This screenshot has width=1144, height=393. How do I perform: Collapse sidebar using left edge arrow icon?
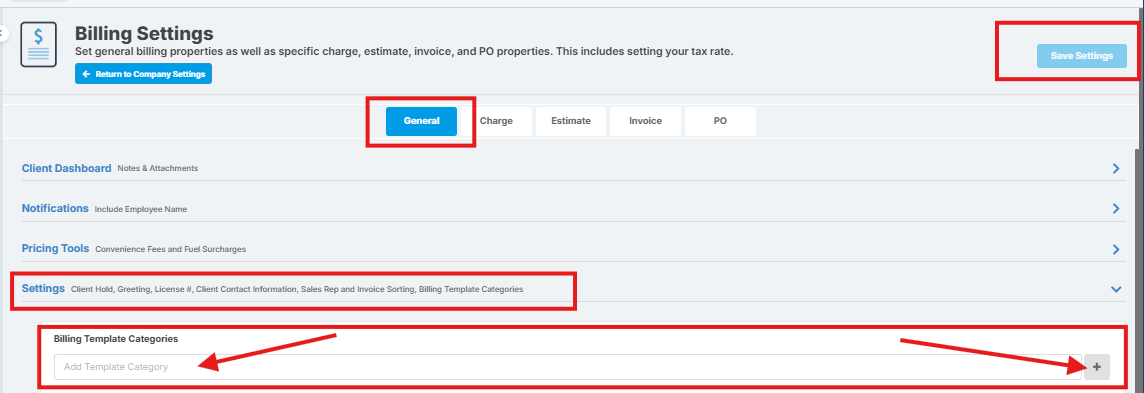coord(3,33)
